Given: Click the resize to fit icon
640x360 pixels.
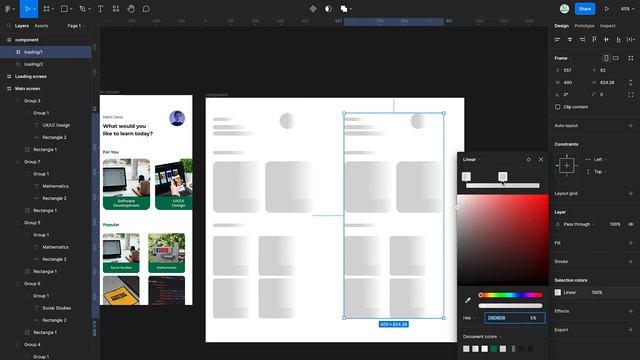Looking at the screenshot, I should coord(631,58).
